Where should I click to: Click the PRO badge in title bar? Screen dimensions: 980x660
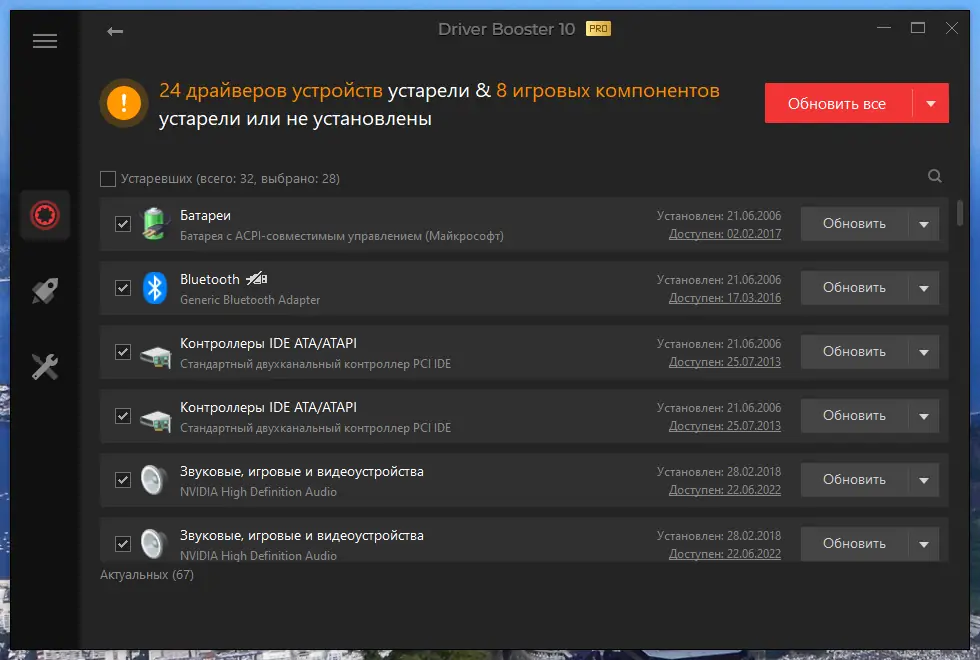point(598,29)
